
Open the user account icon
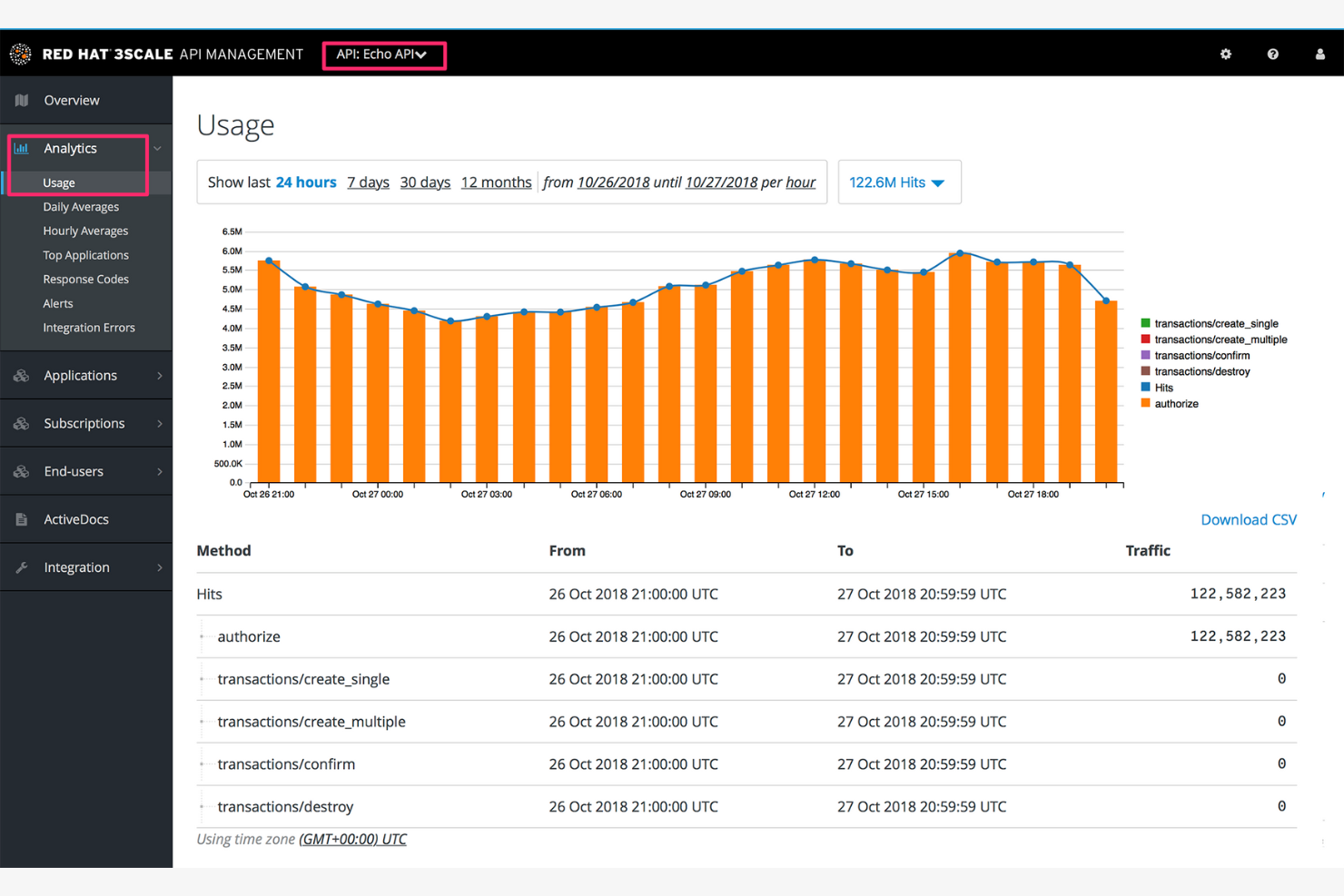[x=1320, y=54]
